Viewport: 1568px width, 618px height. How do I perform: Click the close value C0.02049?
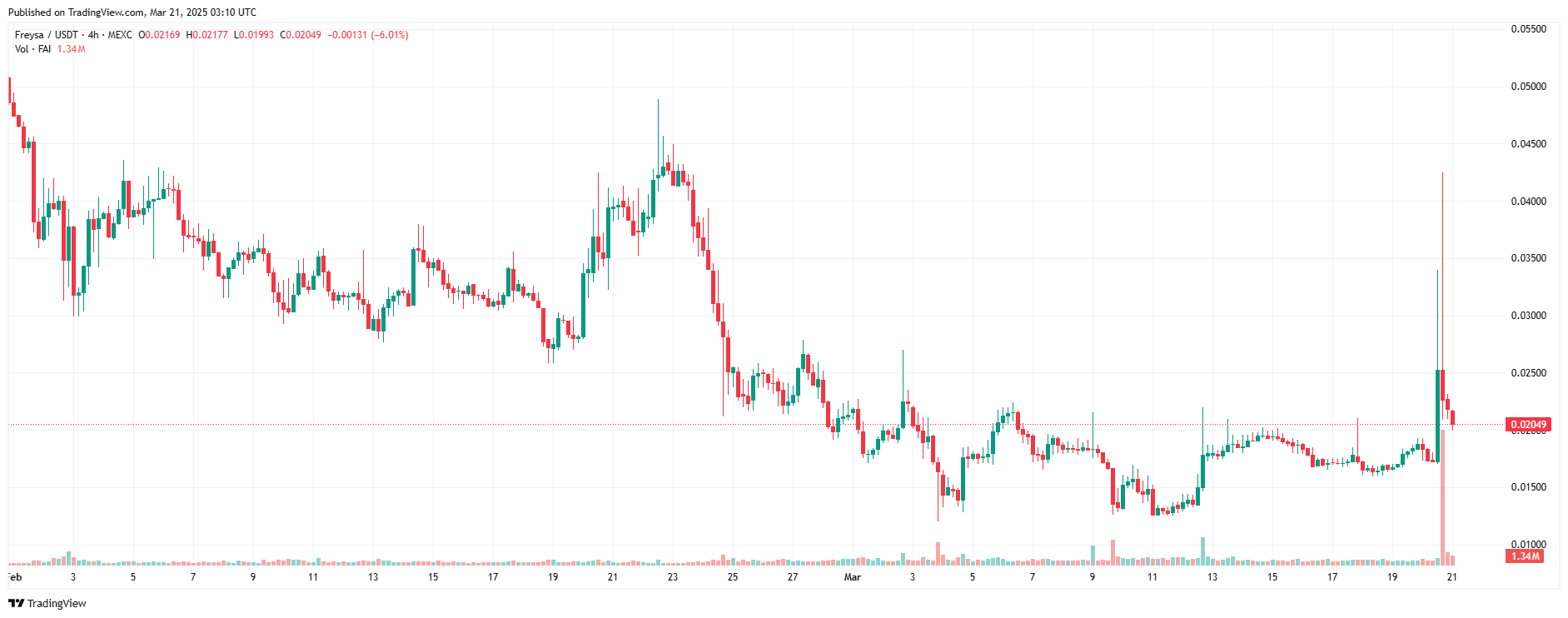pos(301,35)
